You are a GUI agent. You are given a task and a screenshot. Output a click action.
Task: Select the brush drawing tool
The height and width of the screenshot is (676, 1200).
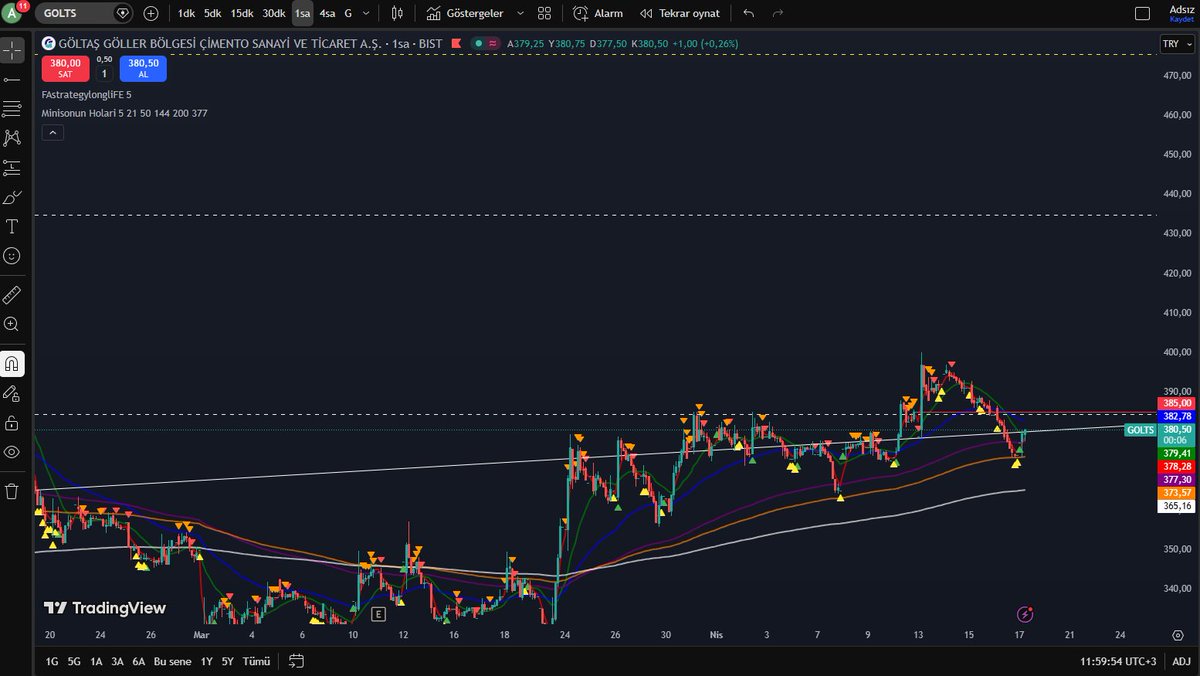tap(12, 197)
